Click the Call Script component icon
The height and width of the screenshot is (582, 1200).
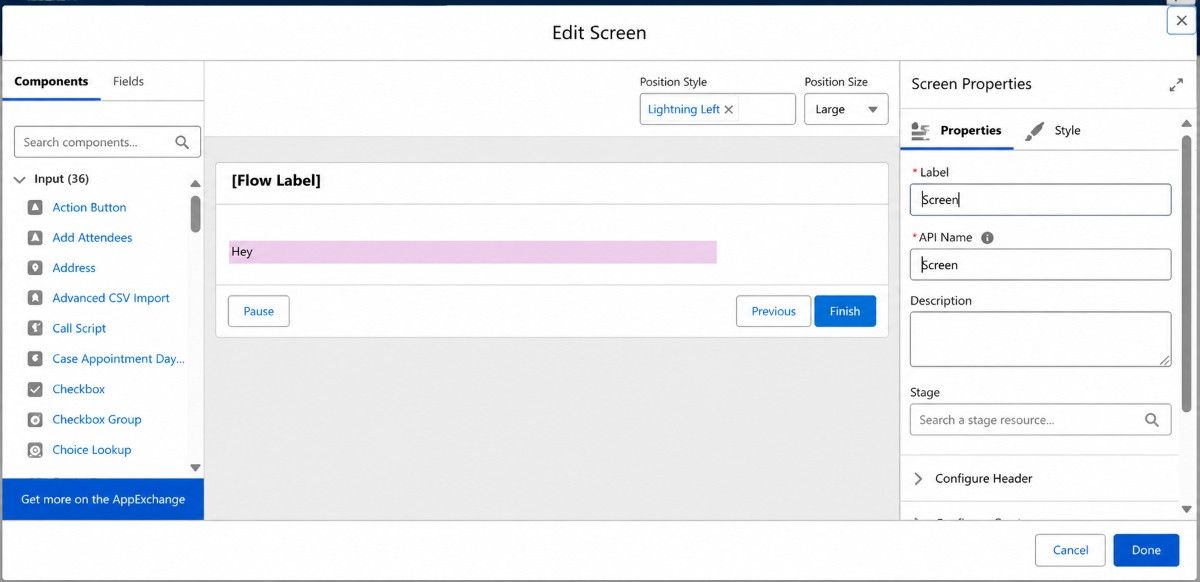point(35,328)
